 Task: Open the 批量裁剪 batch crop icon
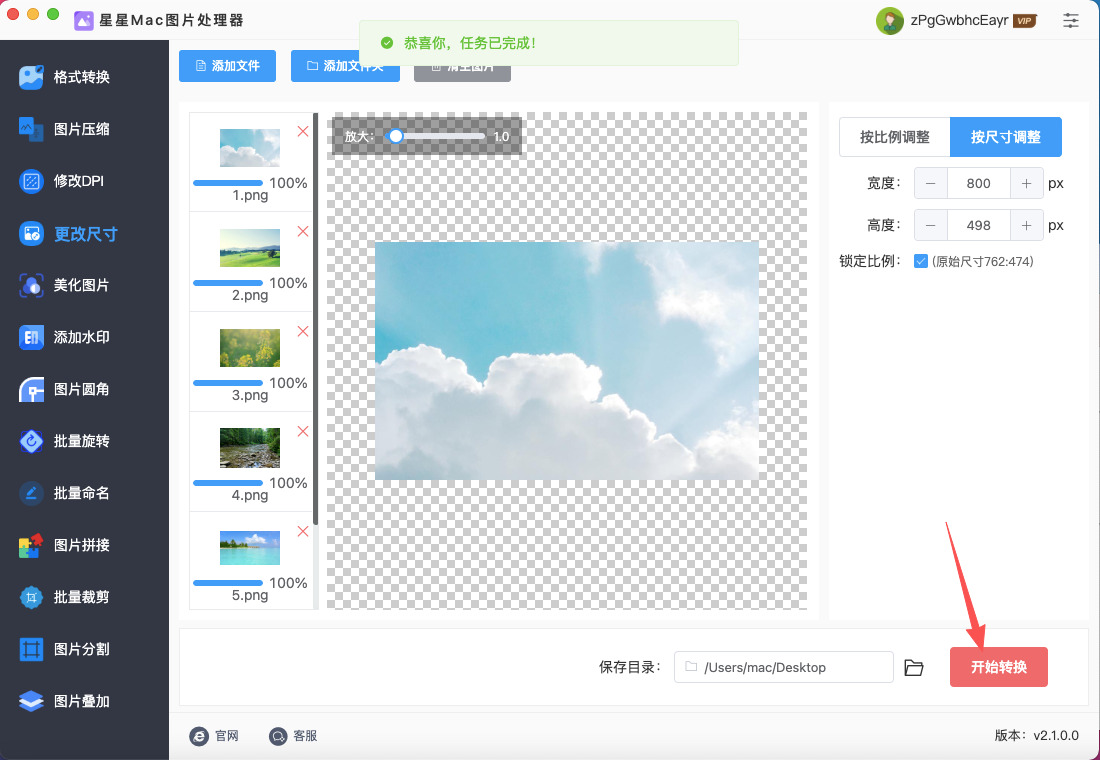tap(32, 597)
